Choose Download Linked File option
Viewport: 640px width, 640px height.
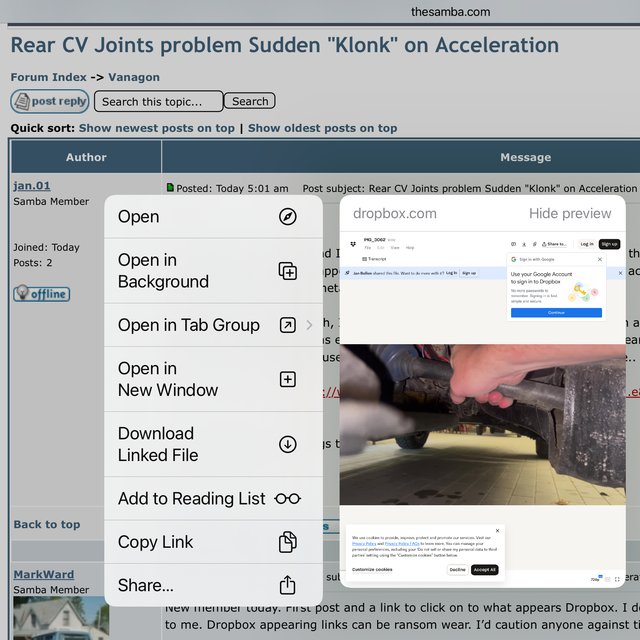[x=213, y=444]
